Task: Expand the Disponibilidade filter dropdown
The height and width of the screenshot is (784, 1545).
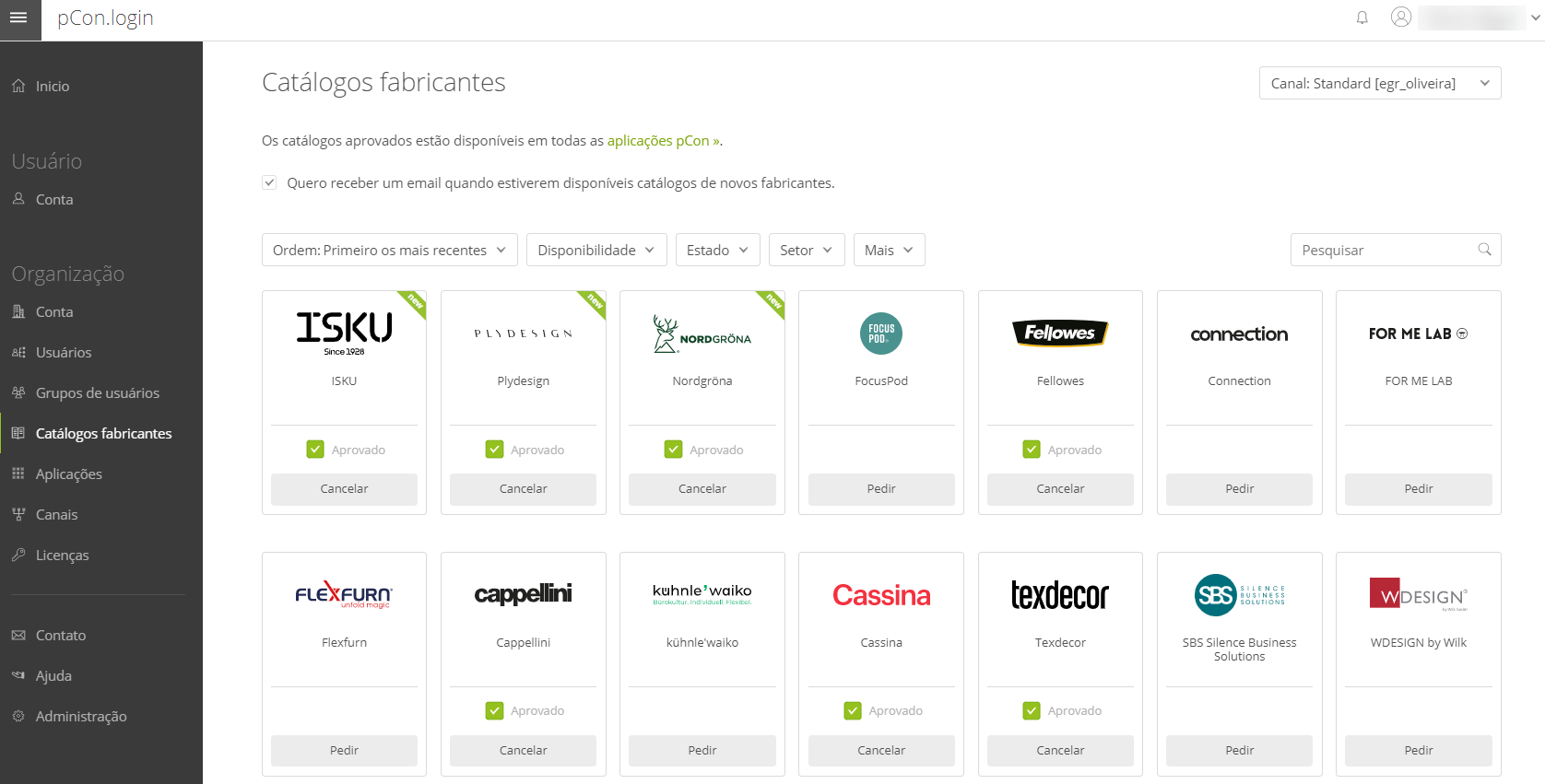Action: coord(596,250)
